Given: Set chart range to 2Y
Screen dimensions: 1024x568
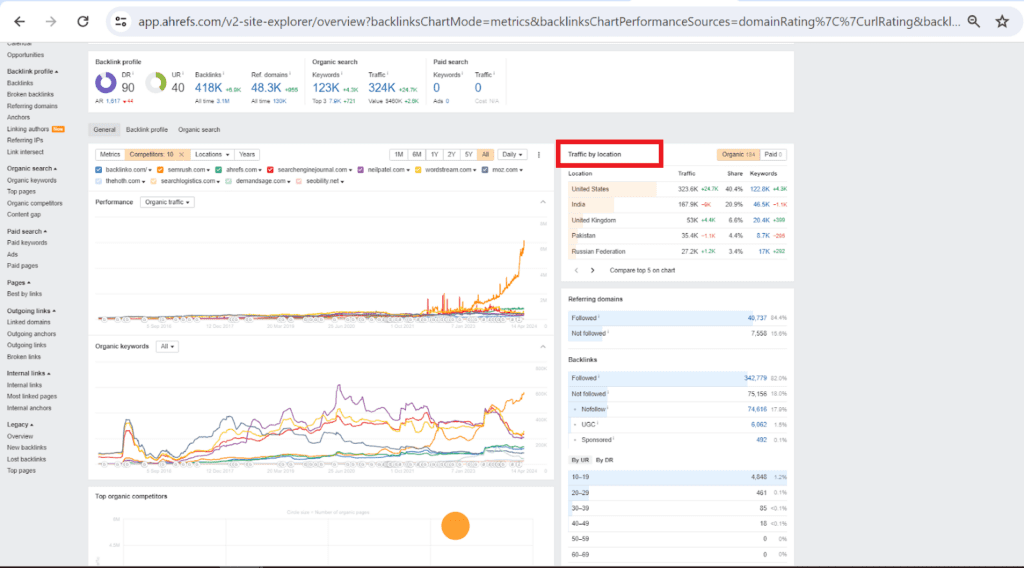Looking at the screenshot, I should [x=451, y=155].
